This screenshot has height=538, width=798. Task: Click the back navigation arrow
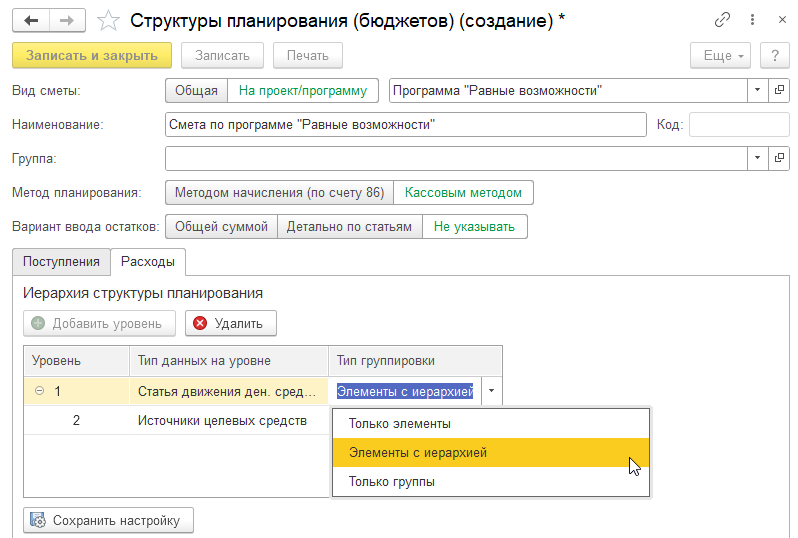coord(31,21)
